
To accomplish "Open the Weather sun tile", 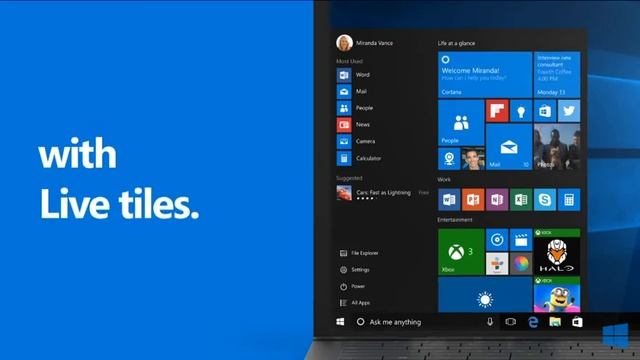I will 485,295.
